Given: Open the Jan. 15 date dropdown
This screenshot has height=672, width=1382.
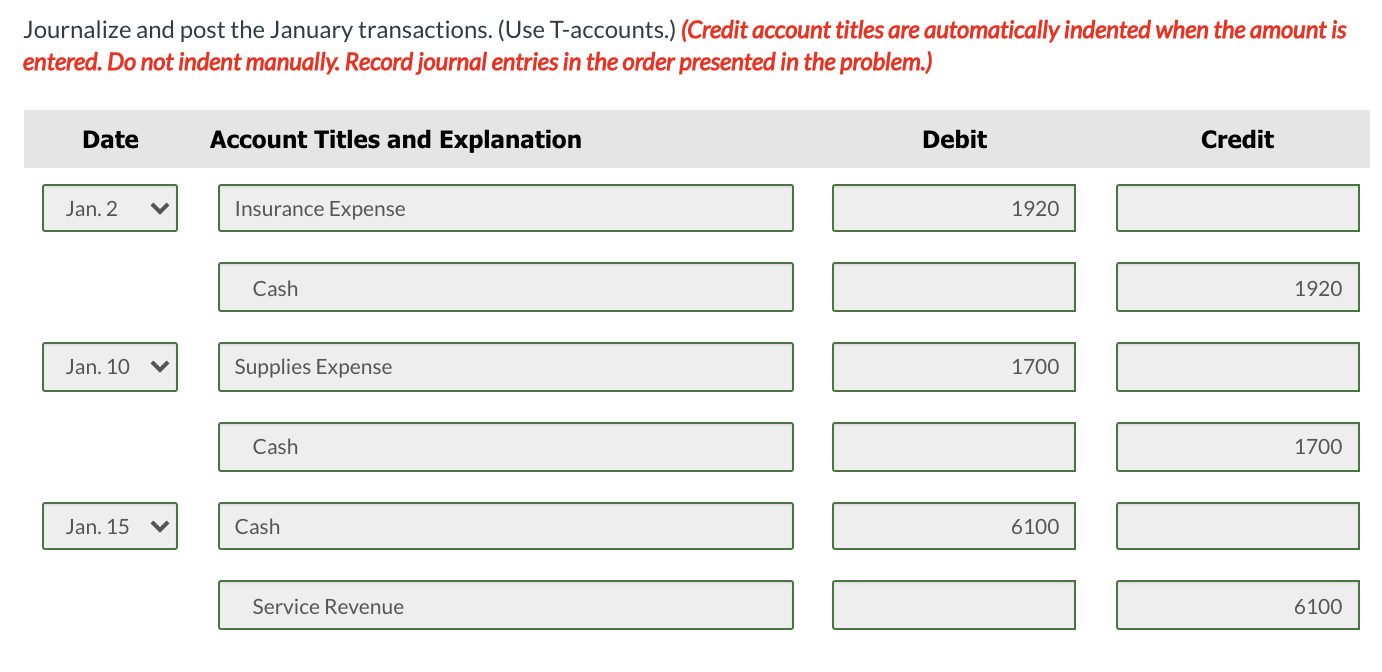Looking at the screenshot, I should click(110, 526).
